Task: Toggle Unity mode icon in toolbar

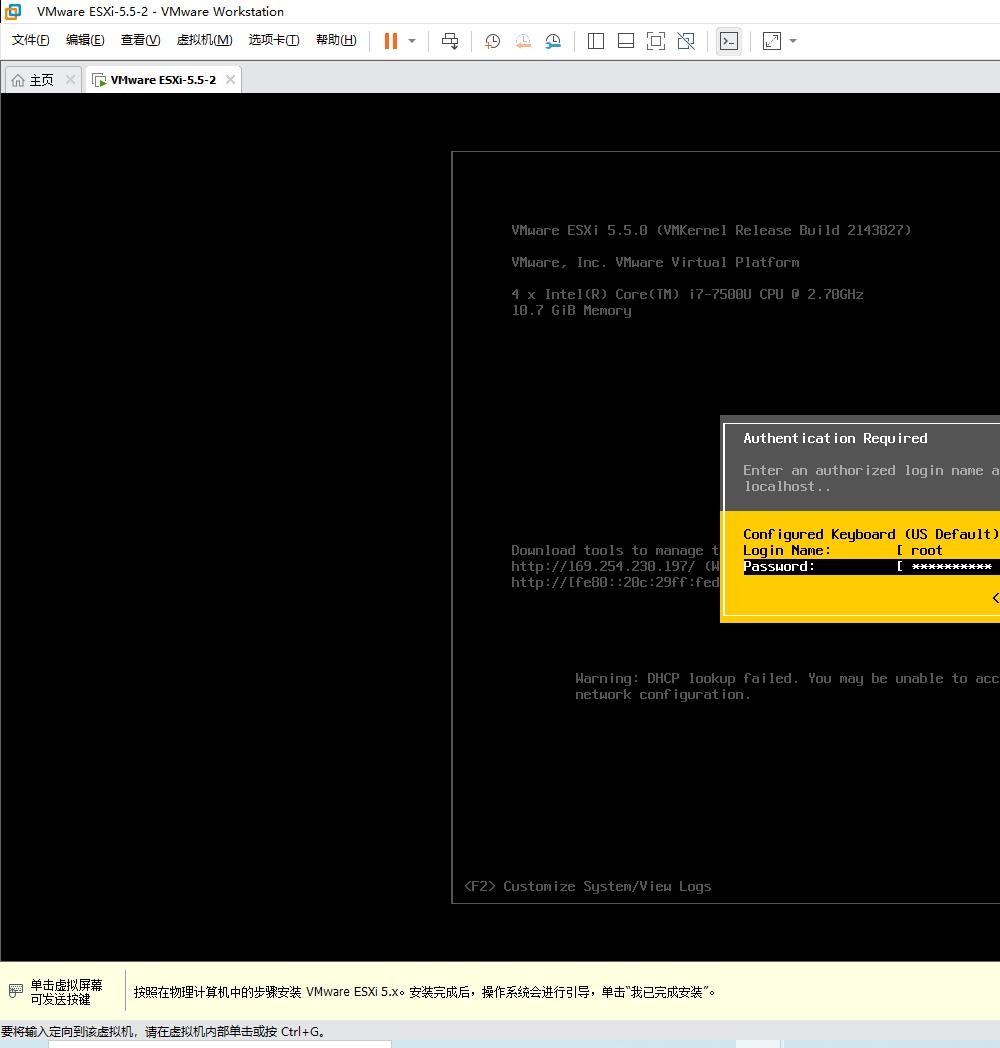Action: click(686, 41)
